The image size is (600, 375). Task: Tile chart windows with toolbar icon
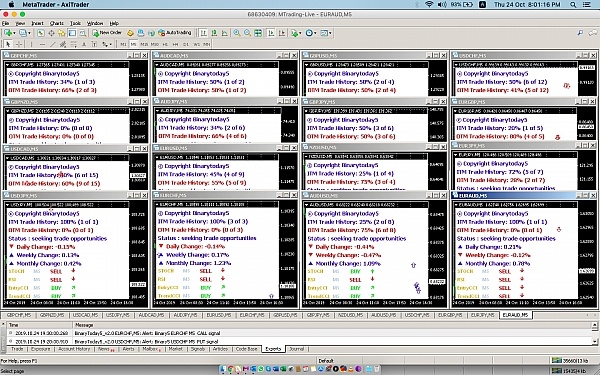258,33
